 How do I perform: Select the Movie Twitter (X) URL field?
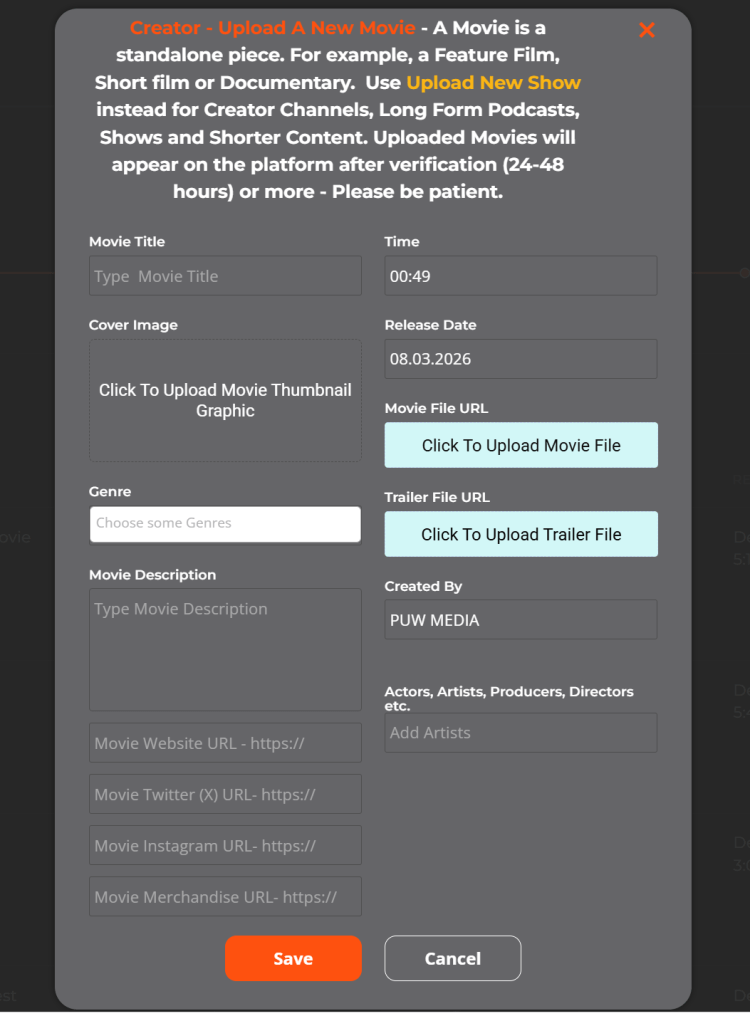225,795
